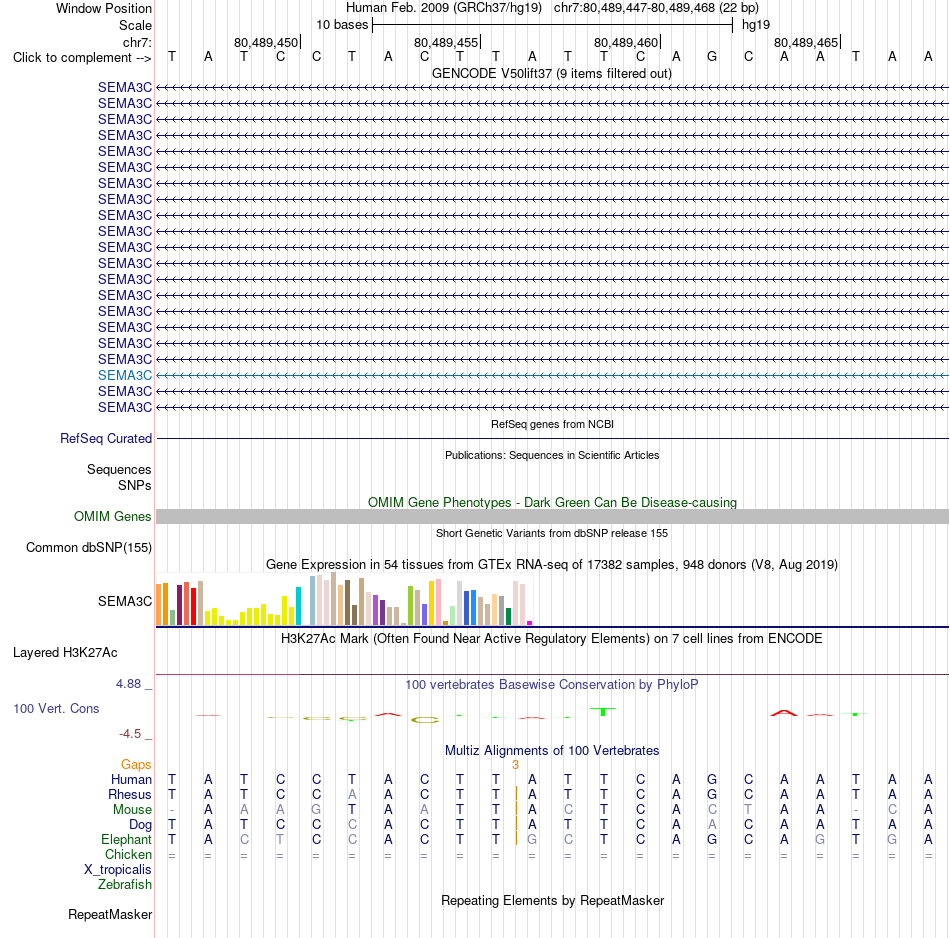Click 'RefSeq genes from NCBI' title
The width and height of the screenshot is (950, 938).
click(x=552, y=425)
